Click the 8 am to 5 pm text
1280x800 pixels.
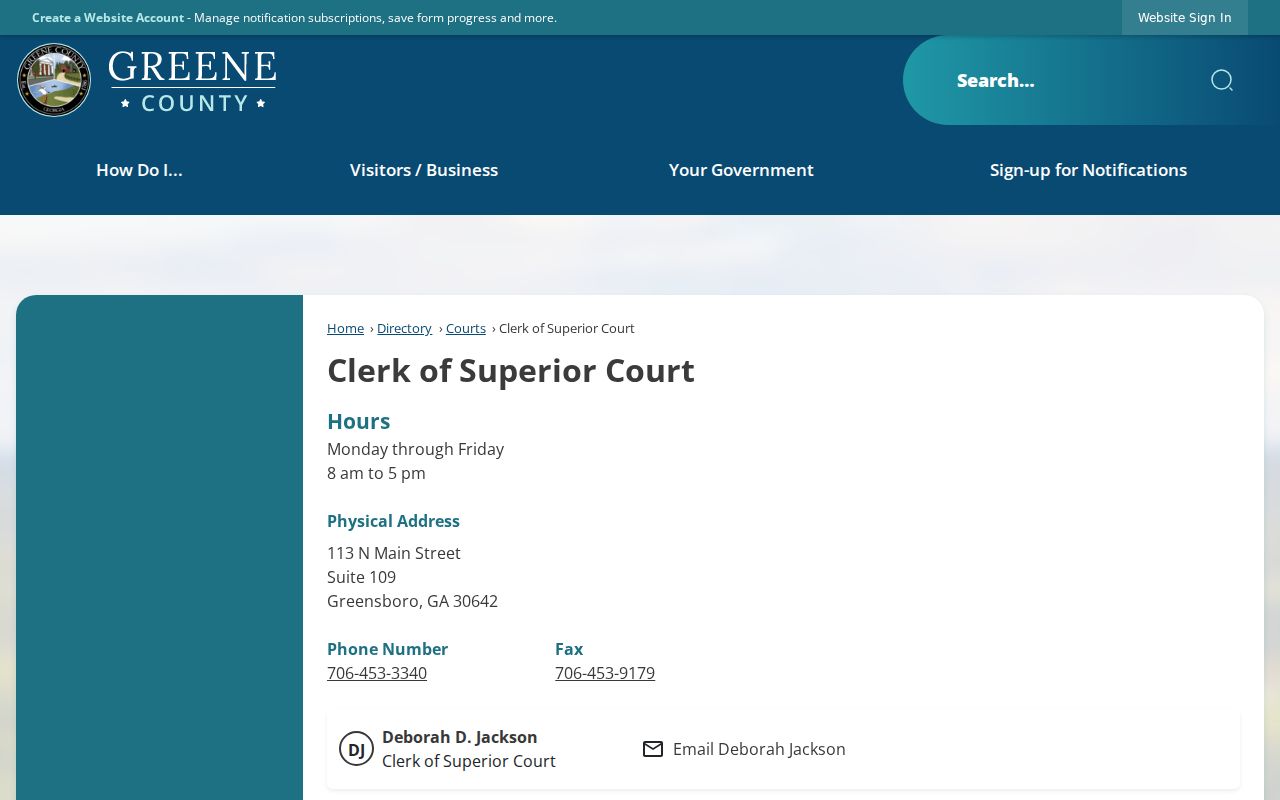point(376,473)
